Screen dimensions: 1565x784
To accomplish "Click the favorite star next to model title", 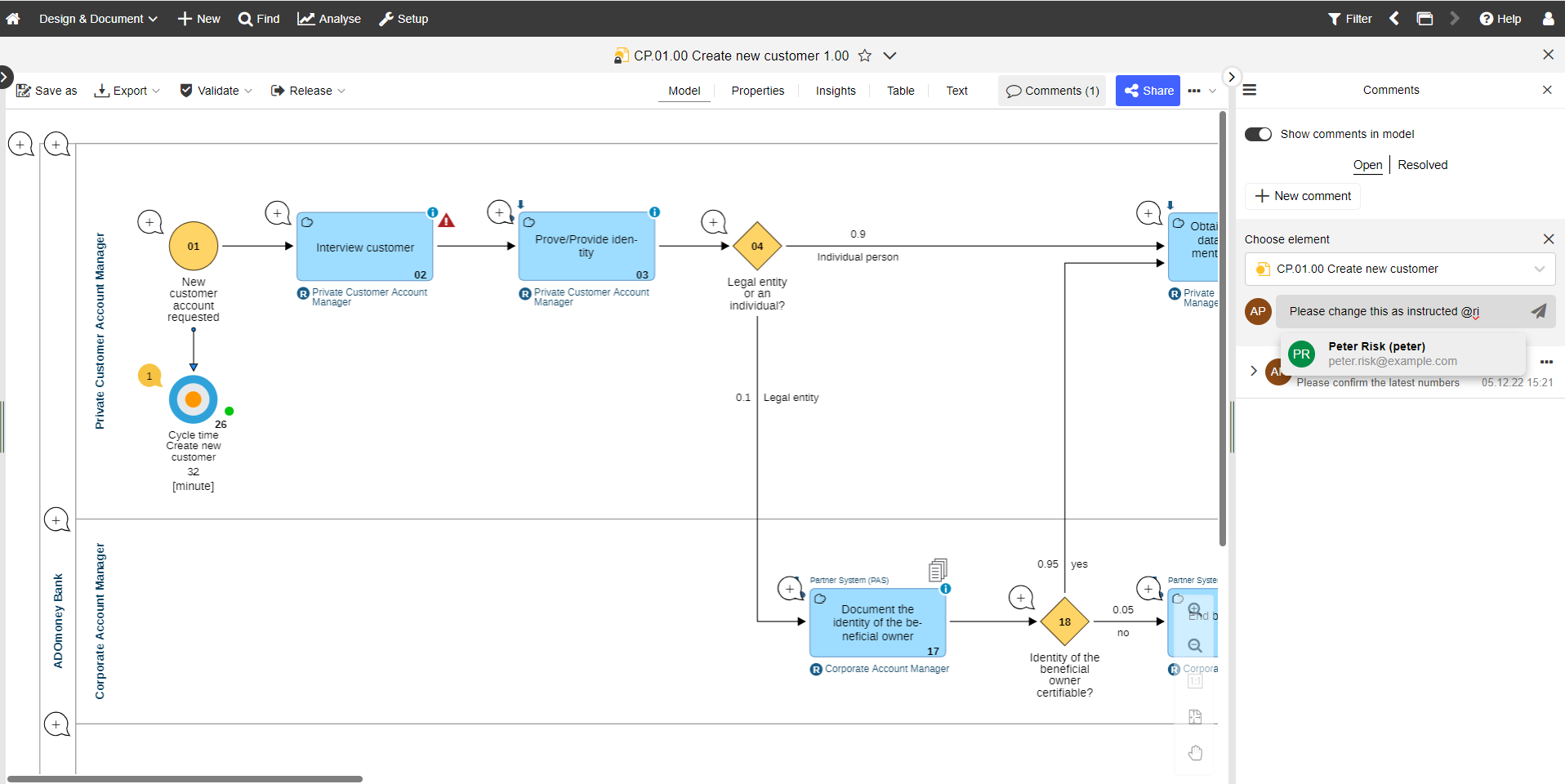I will (x=865, y=56).
